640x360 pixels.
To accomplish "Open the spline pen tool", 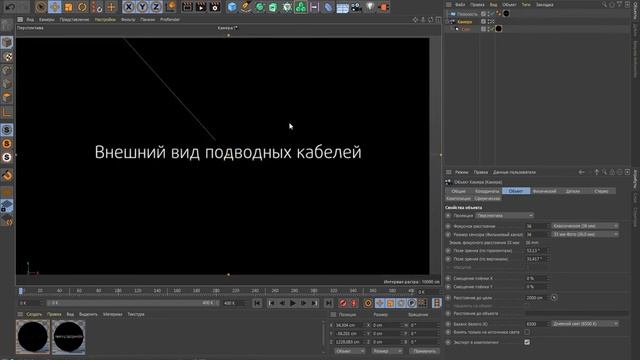I will coord(246,7).
